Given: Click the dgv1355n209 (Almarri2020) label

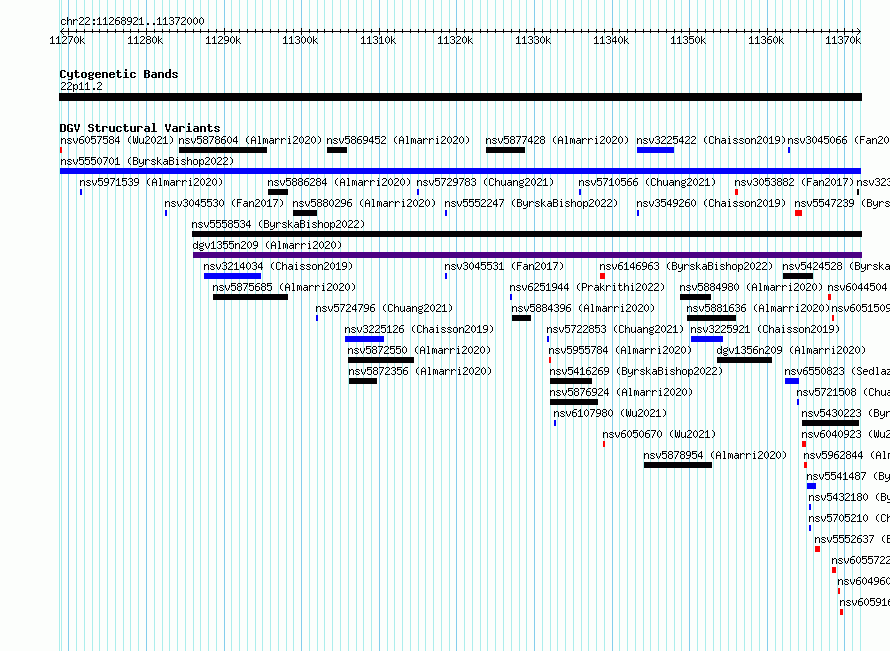Looking at the screenshot, I should [267, 245].
